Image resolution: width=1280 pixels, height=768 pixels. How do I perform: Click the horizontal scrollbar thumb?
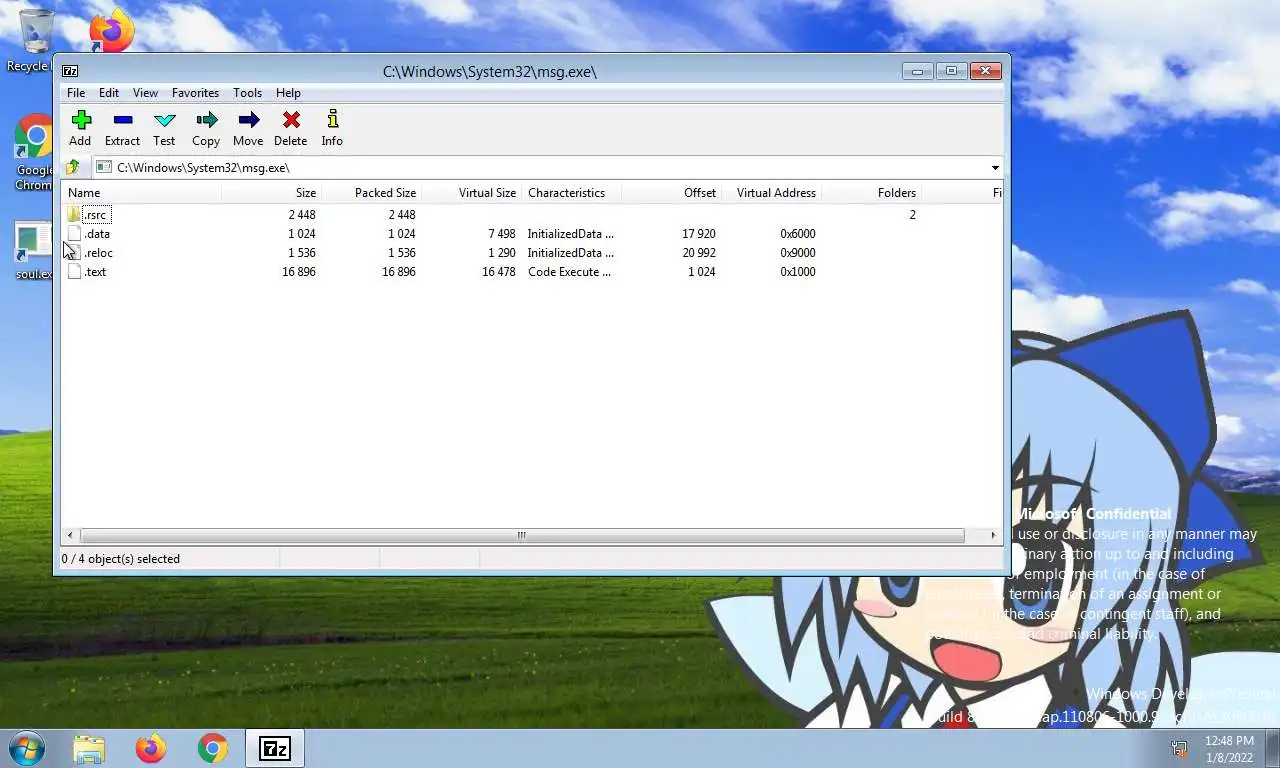pos(521,536)
